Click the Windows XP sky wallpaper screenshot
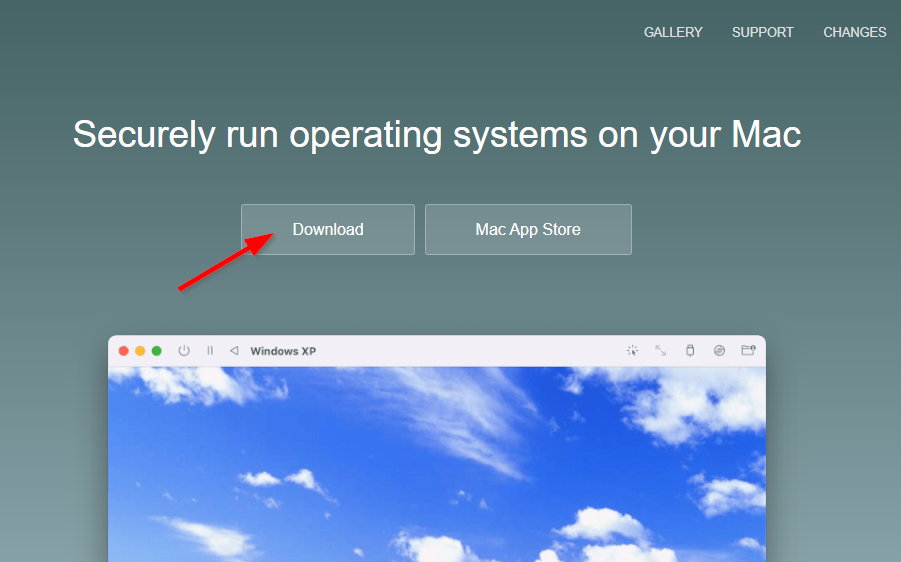 pos(437,464)
